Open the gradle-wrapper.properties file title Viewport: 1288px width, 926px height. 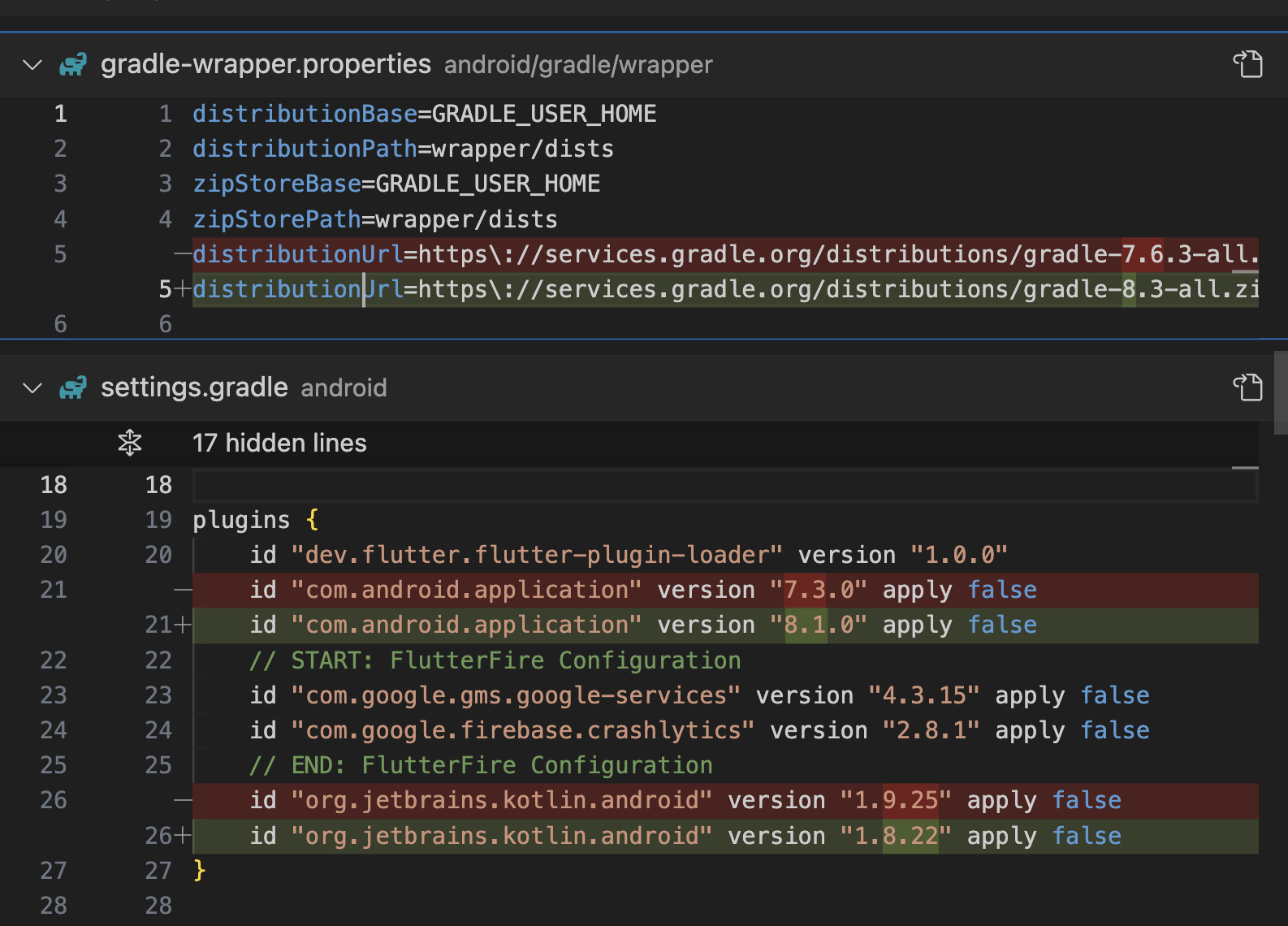266,64
